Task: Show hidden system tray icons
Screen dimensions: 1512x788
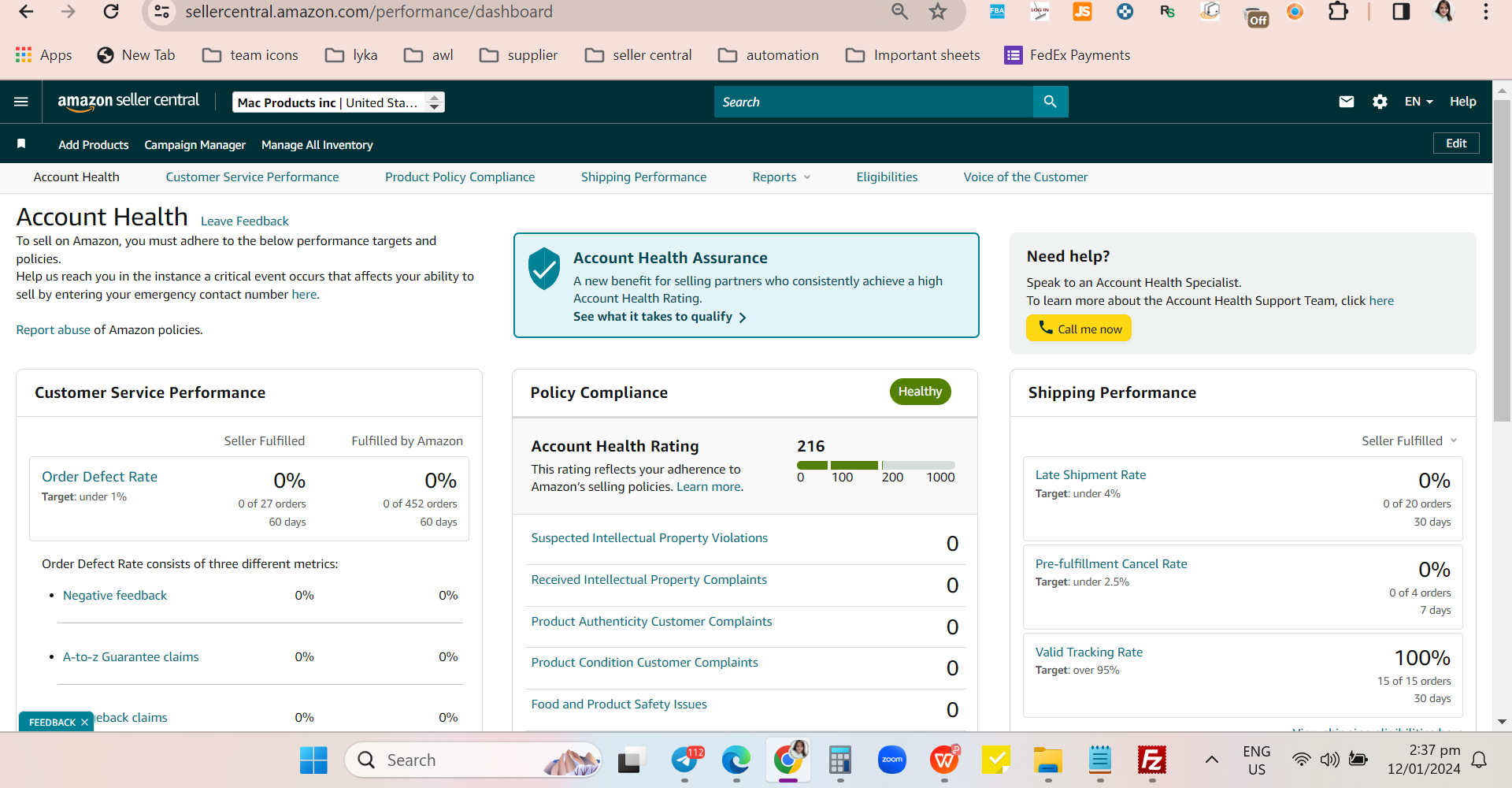Action: click(x=1211, y=760)
